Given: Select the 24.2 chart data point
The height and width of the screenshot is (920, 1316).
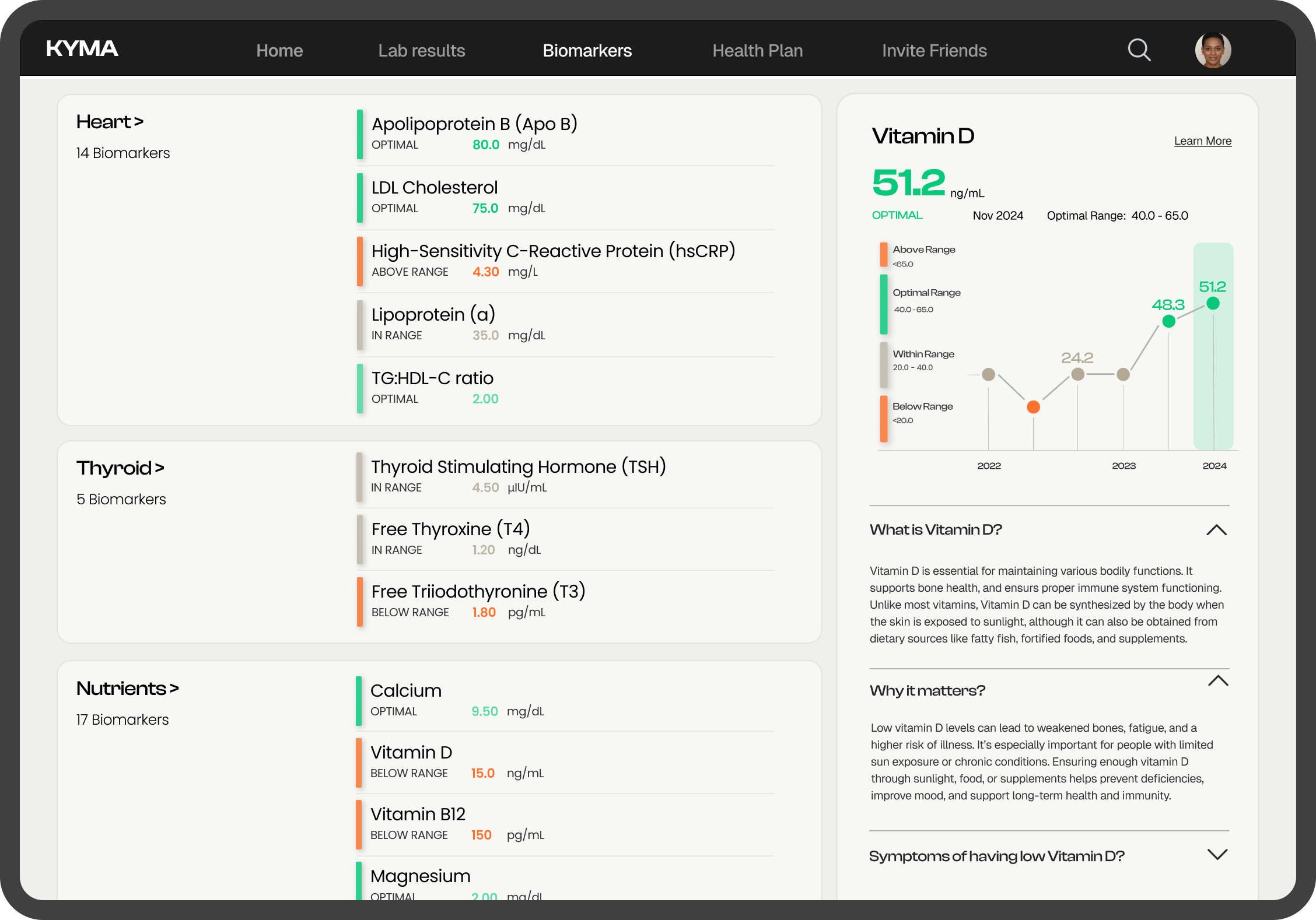Looking at the screenshot, I should pyautogui.click(x=1078, y=374).
